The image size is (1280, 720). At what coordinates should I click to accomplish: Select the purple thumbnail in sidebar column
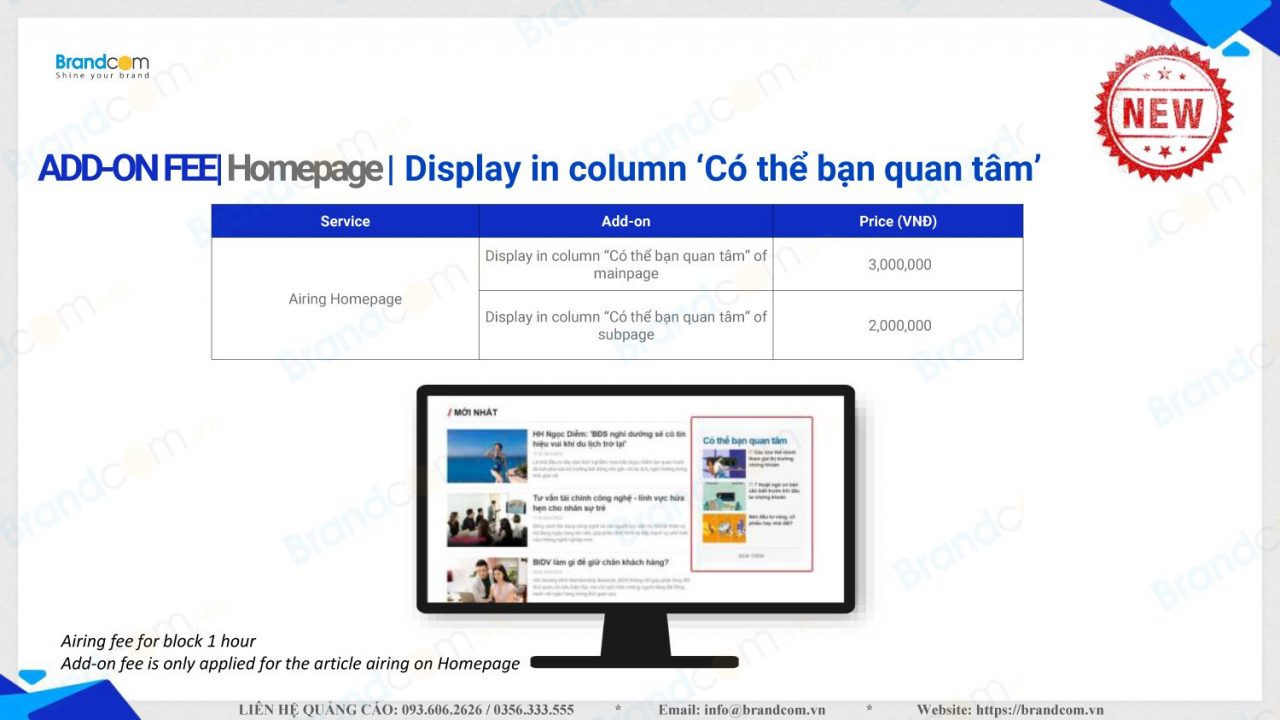click(724, 463)
